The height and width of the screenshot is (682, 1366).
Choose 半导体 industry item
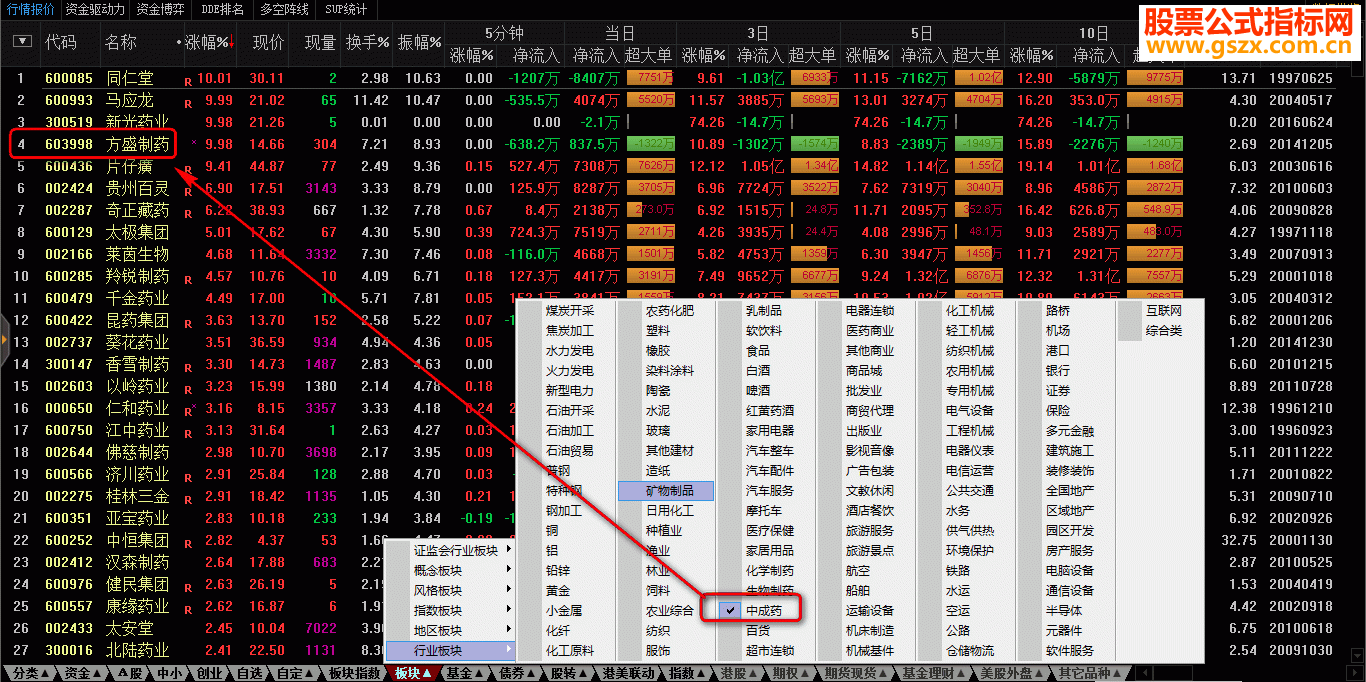click(1064, 610)
